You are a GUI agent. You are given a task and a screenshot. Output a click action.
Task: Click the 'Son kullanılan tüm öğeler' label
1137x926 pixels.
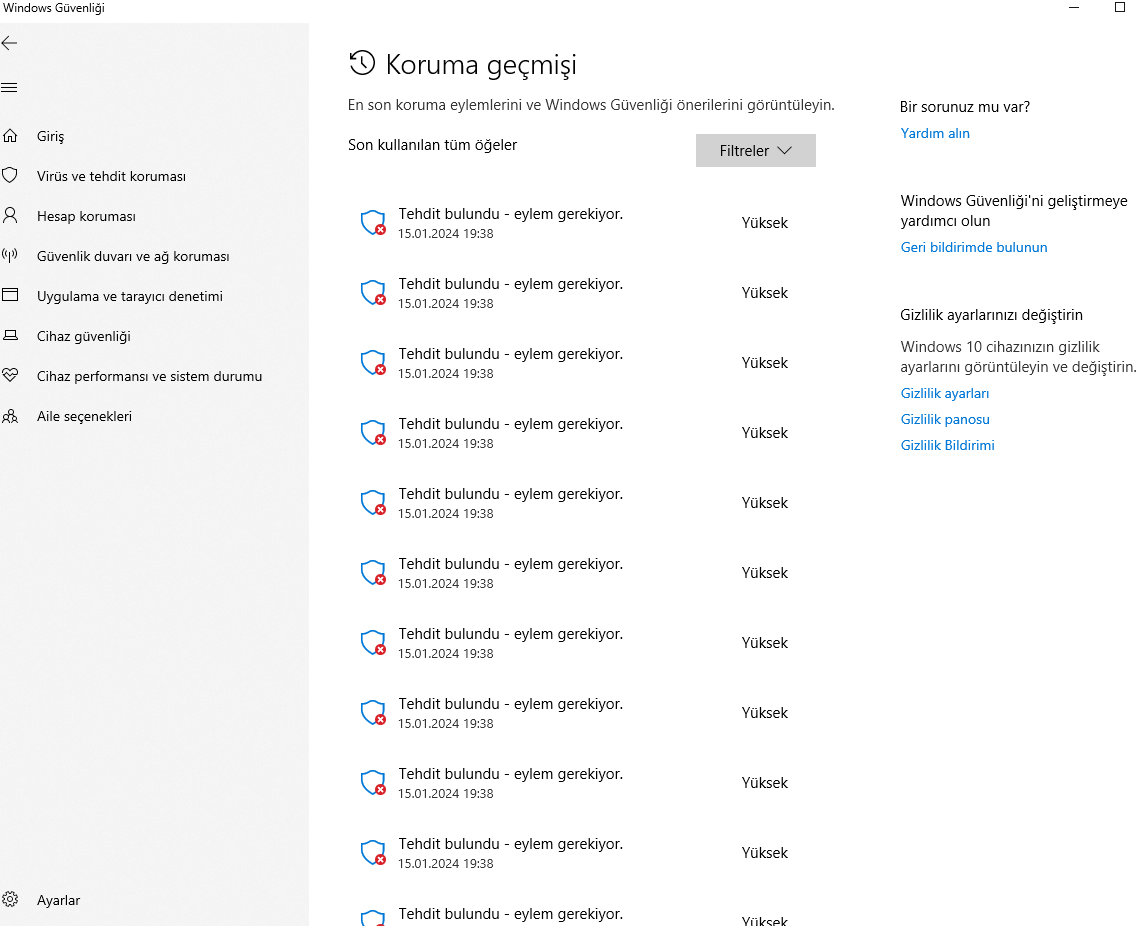432,145
